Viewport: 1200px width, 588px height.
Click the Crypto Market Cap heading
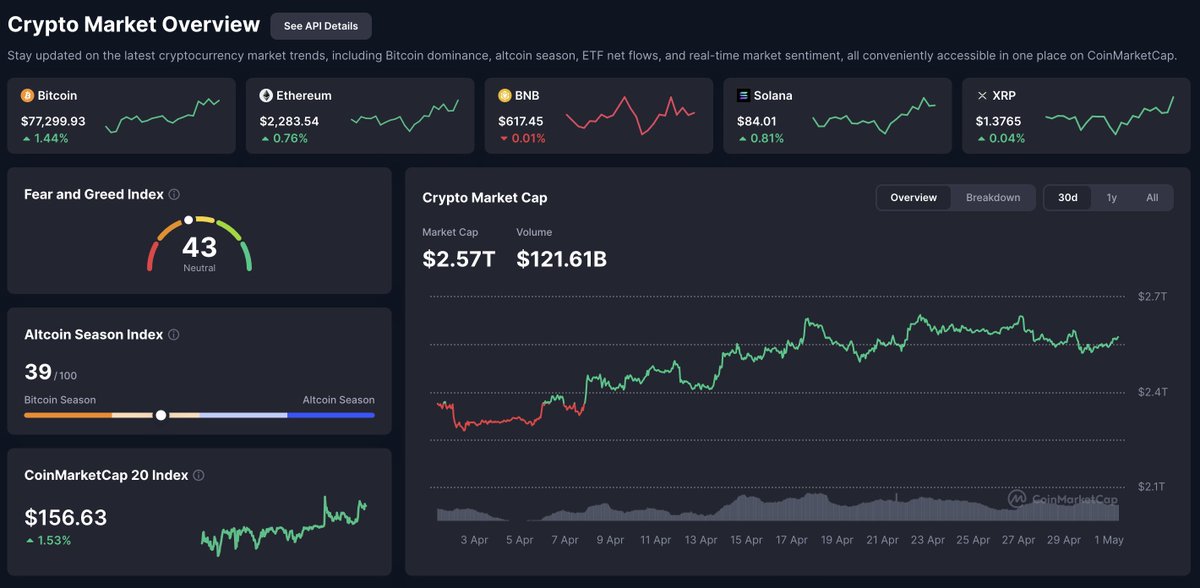pos(485,198)
